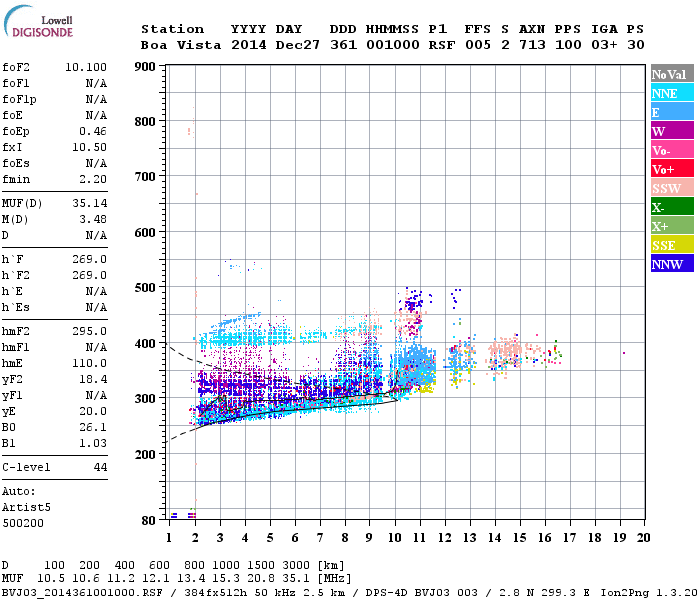Screen dimensions: 700x600
Task: Click the RSF program value
Action: [x=442, y=45]
